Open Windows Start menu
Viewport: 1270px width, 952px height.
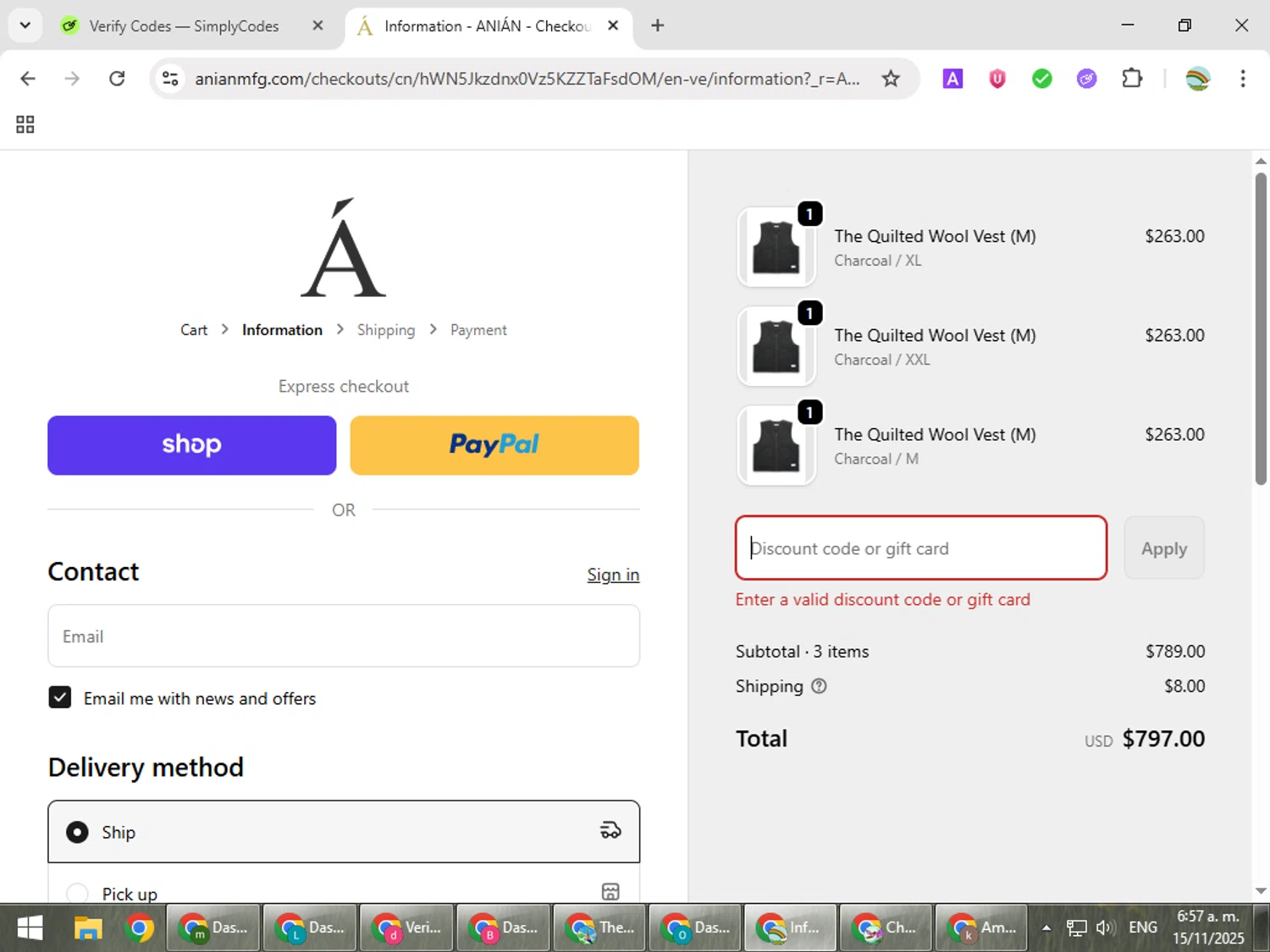pos(30,928)
